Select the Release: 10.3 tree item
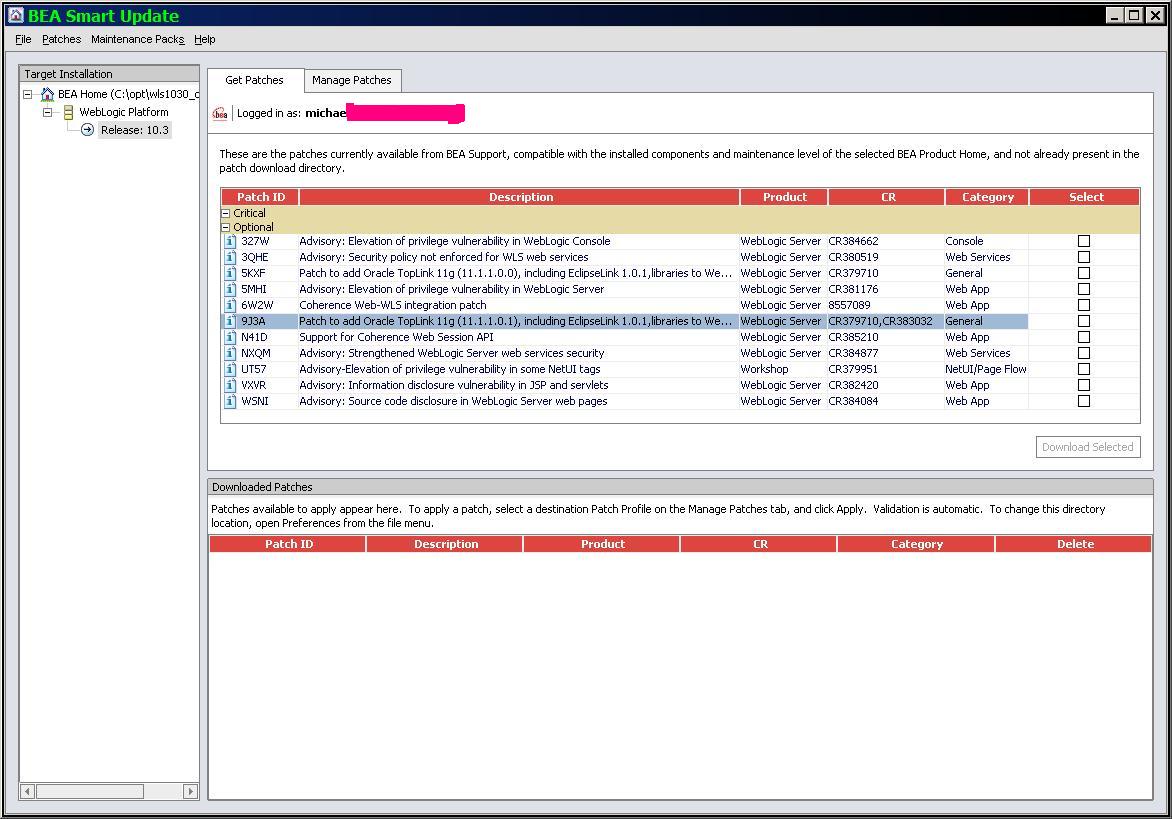Image resolution: width=1172 pixels, height=819 pixels. [x=135, y=130]
